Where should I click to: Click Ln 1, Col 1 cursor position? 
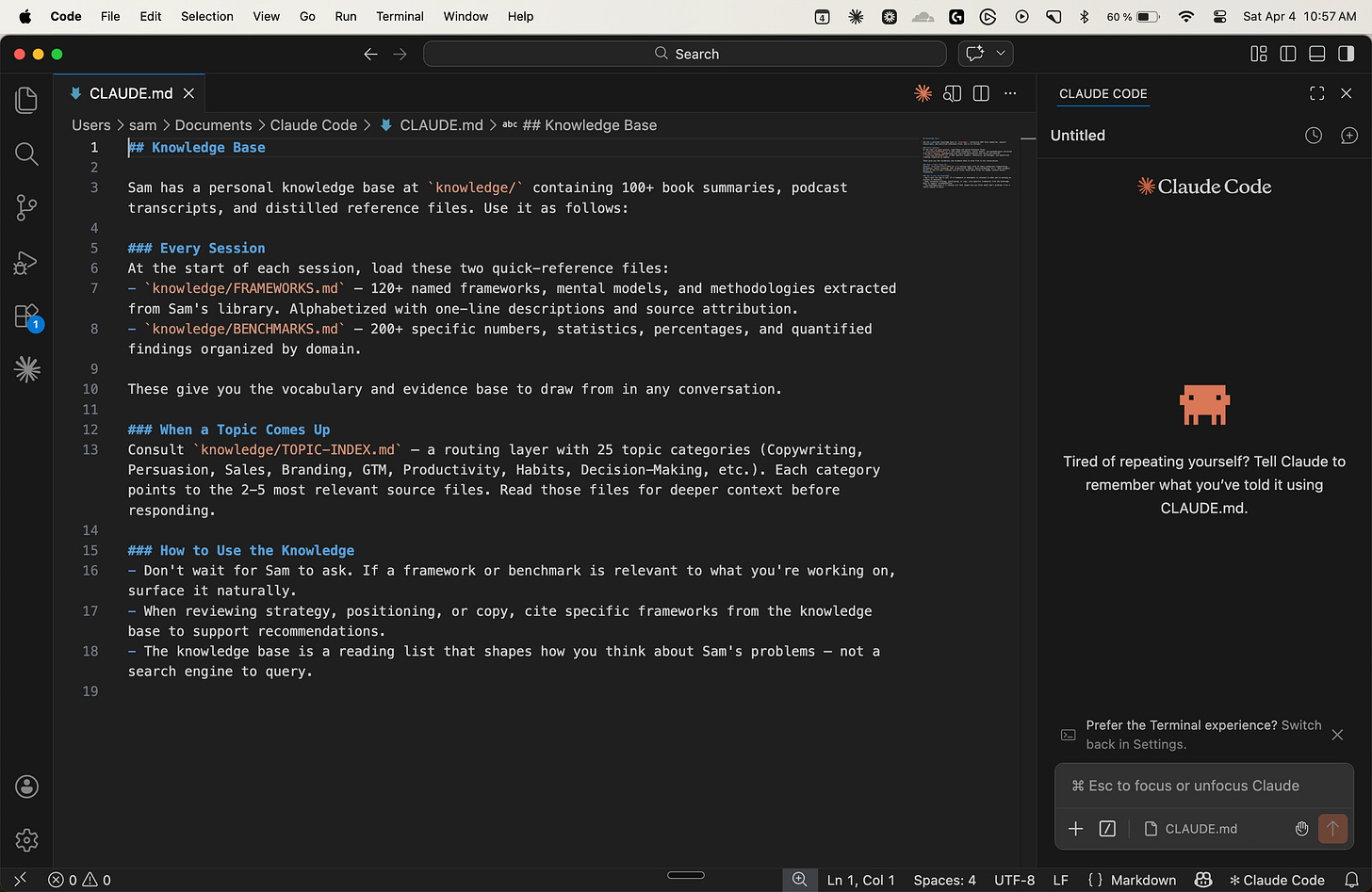[x=860, y=880]
